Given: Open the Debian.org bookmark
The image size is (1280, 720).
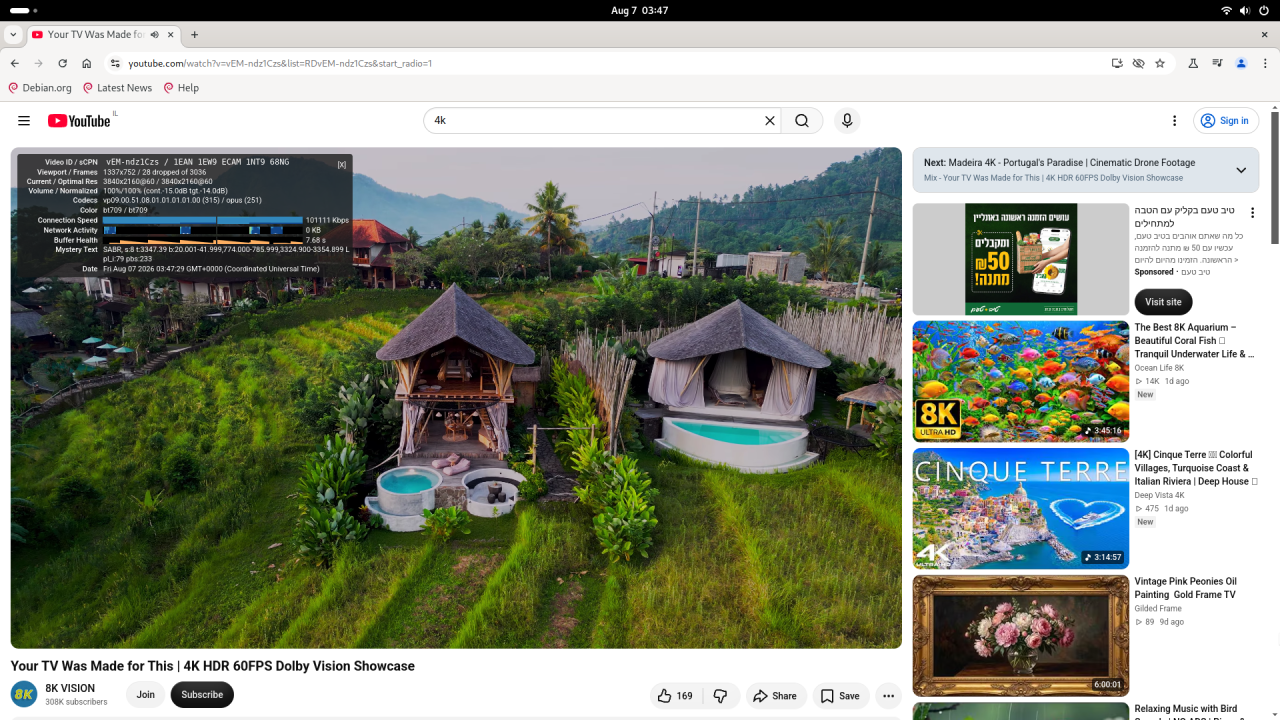Looking at the screenshot, I should pos(40,88).
